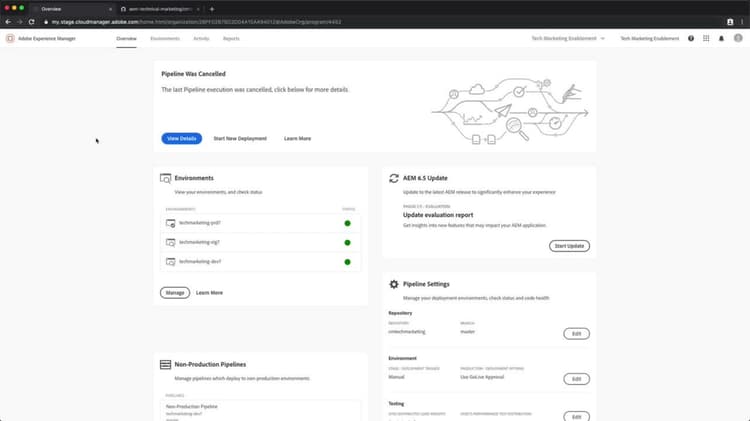Click the View Details button
This screenshot has width=750, height=421.
click(181, 138)
